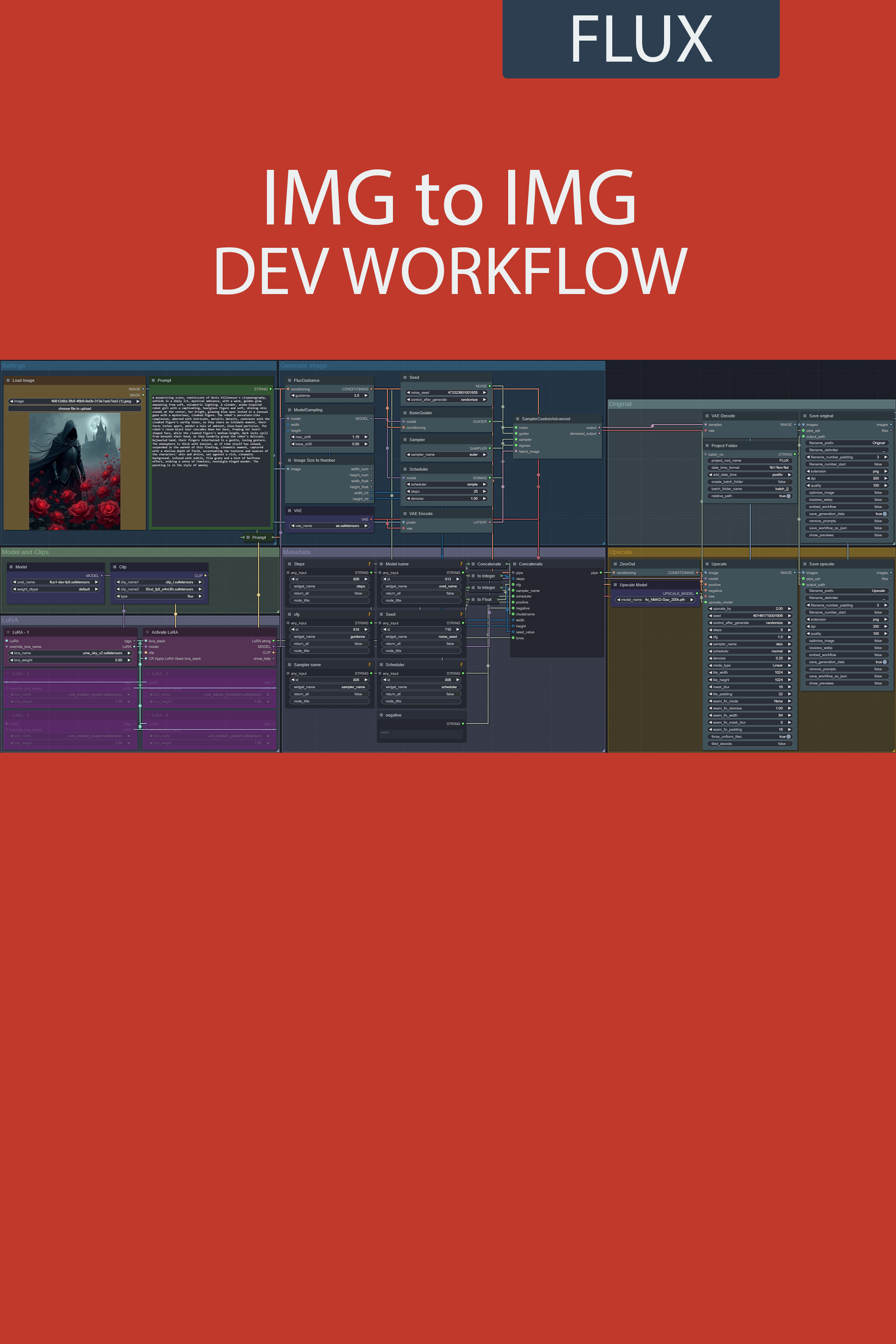Select the Model and Clips group title
Screen dimensions: 896x1344
coord(25,552)
